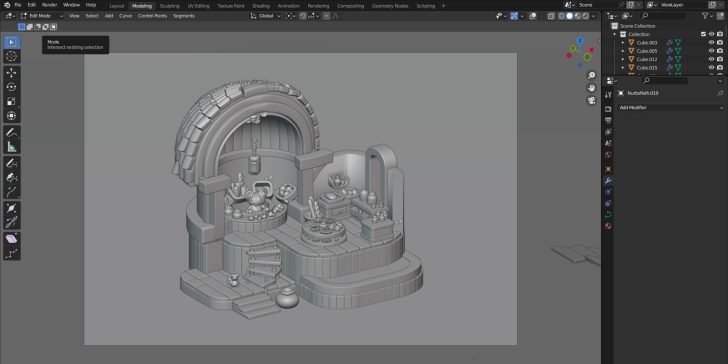
Task: Select the Tweak select tool
Action: (x=12, y=42)
